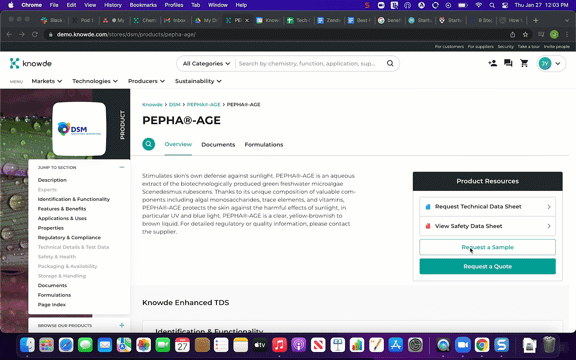Open Spotlight search in menu bar
Viewport: 576px width, 360px height.
[492, 5]
